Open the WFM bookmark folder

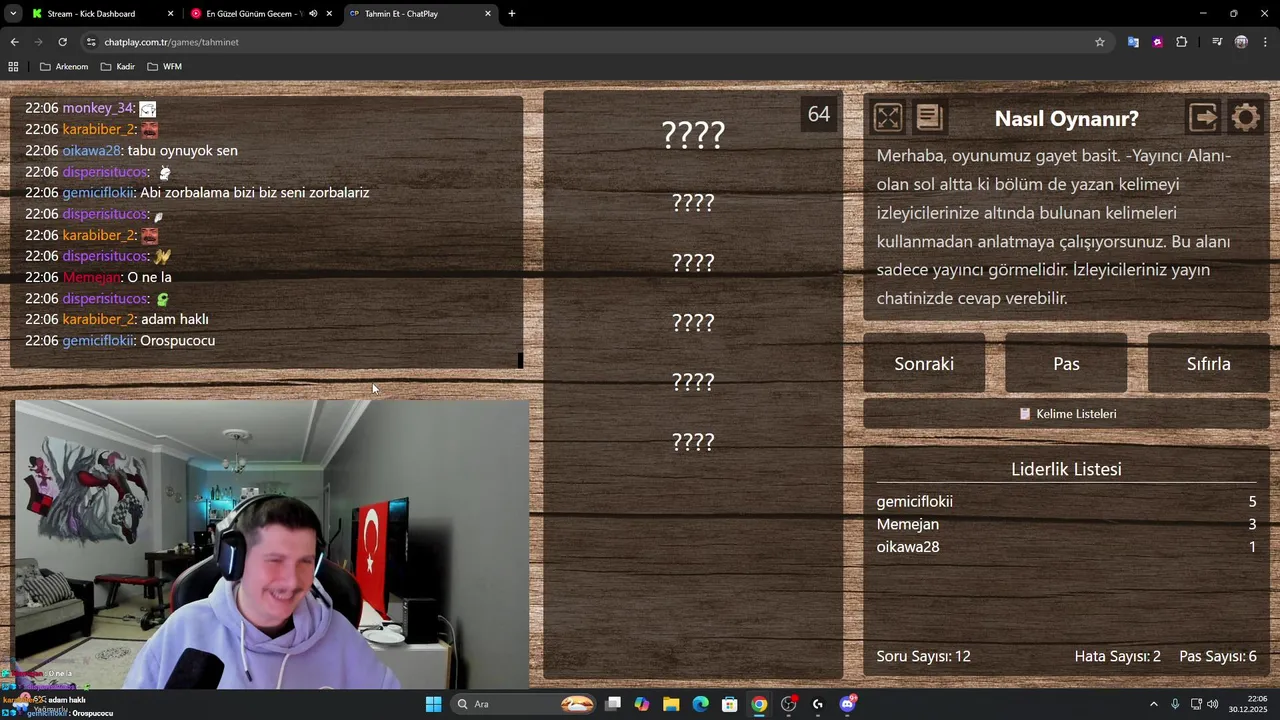click(165, 67)
